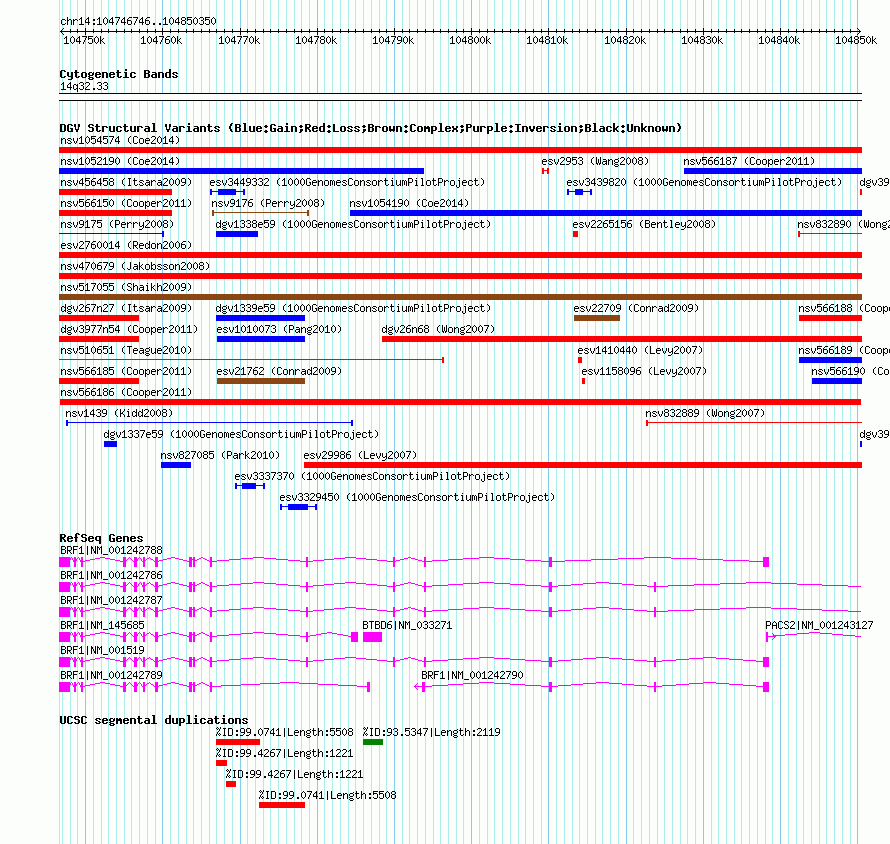Open the esv1158096 (Levy2007) label
890x844 pixels.
coord(644,371)
